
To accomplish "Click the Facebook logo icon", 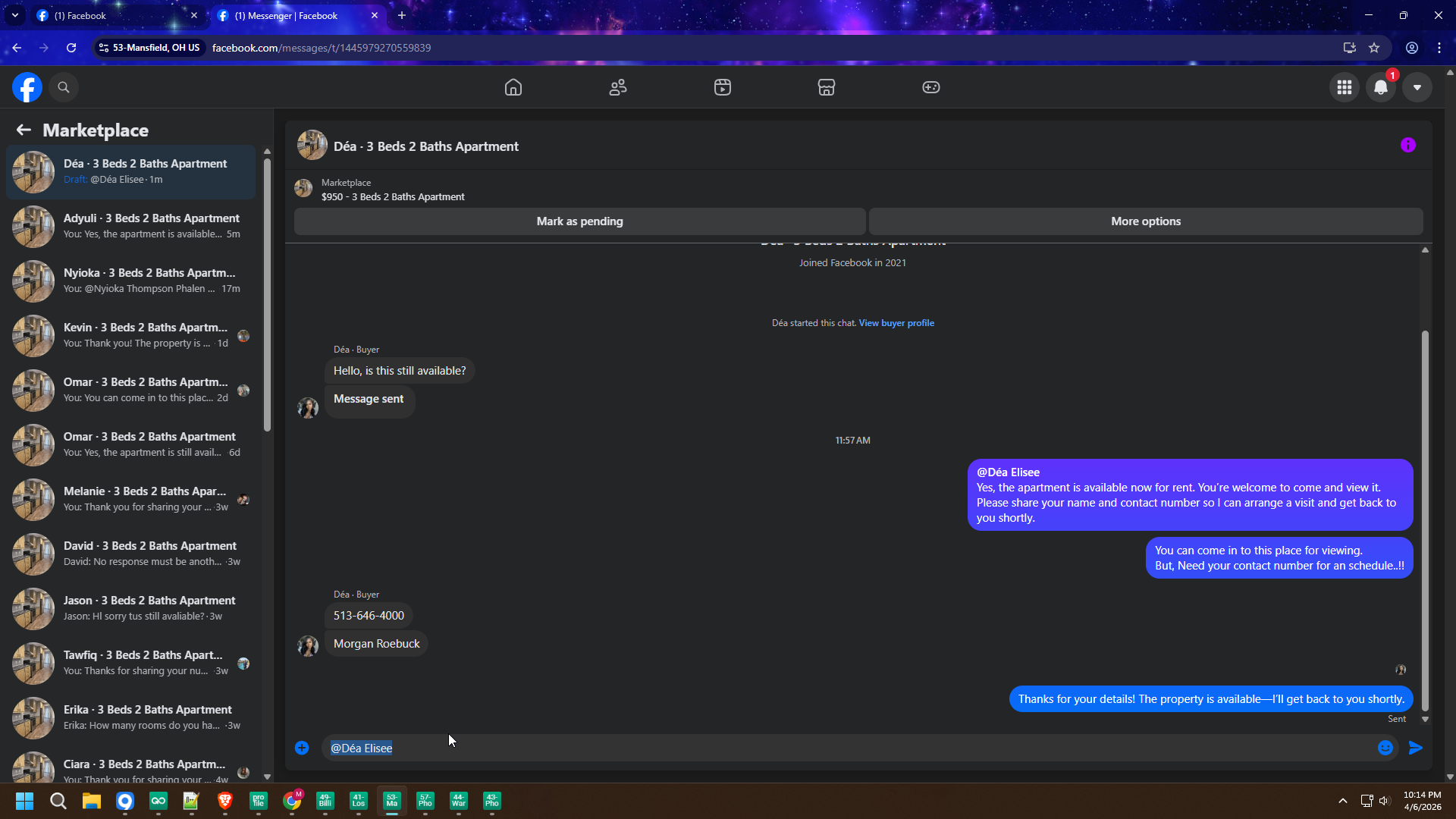I will pos(27,87).
